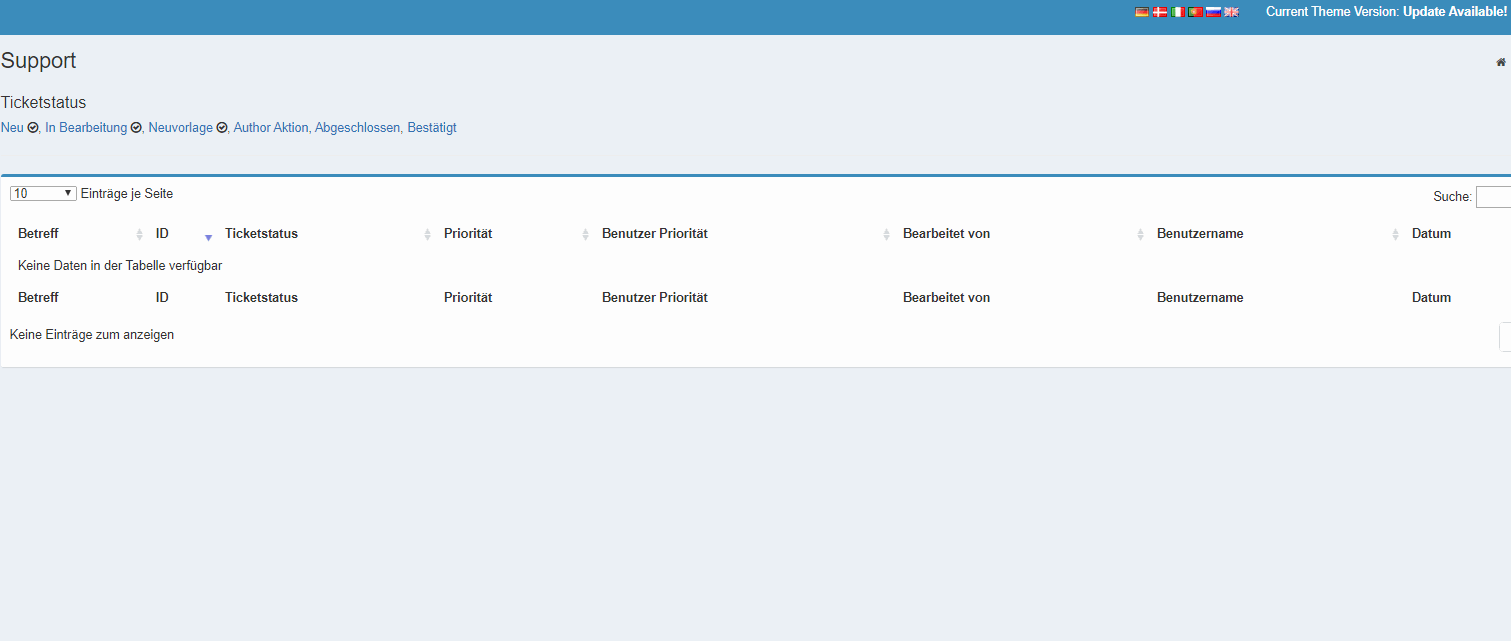Switch language using the German flag
1511x641 pixels.
(x=1142, y=12)
